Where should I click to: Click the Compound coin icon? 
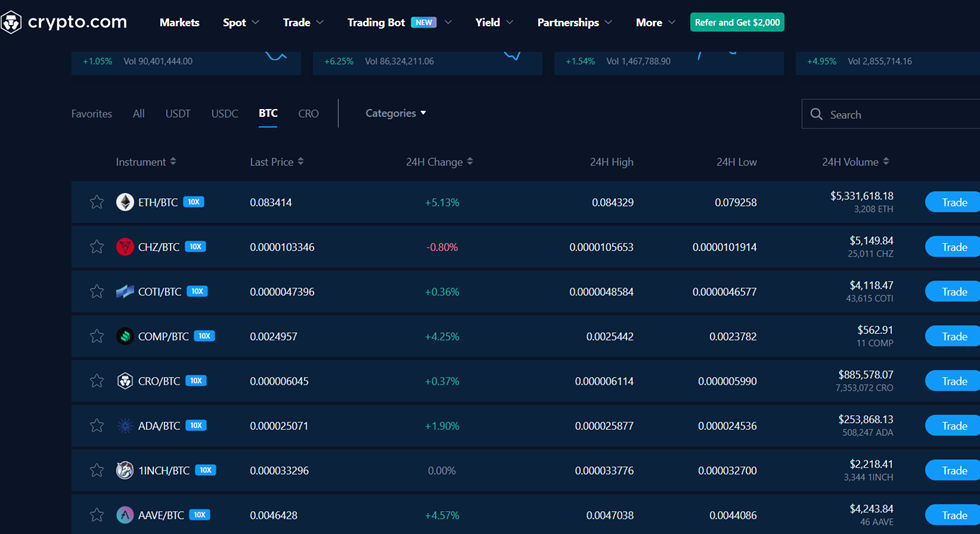(x=125, y=336)
